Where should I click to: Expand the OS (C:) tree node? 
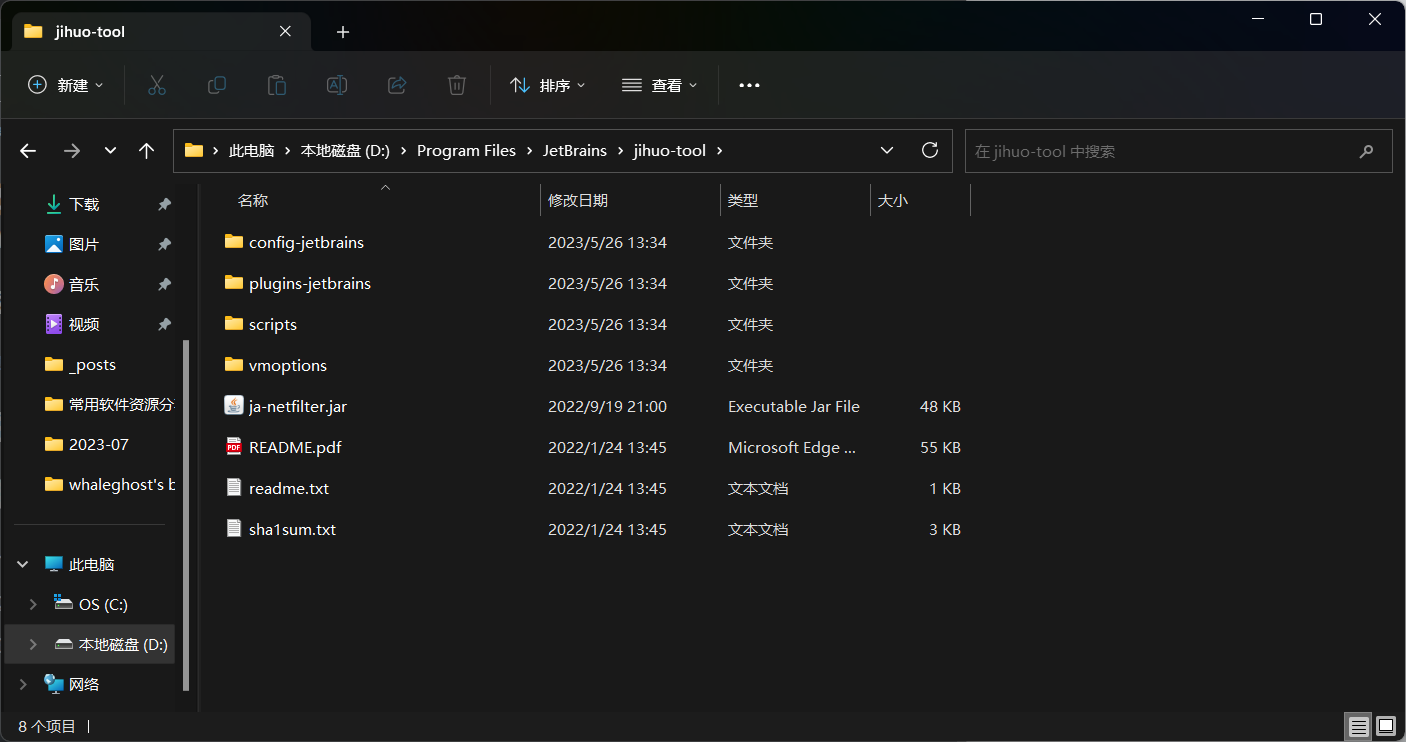pos(33,604)
